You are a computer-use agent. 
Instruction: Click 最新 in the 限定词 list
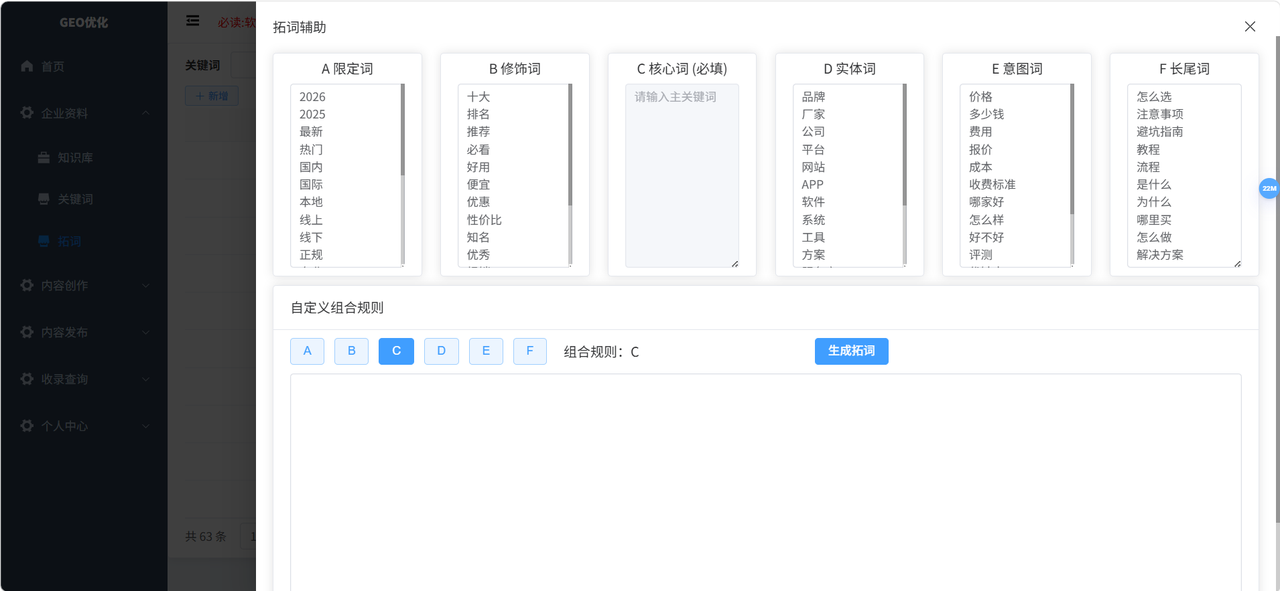(311, 132)
